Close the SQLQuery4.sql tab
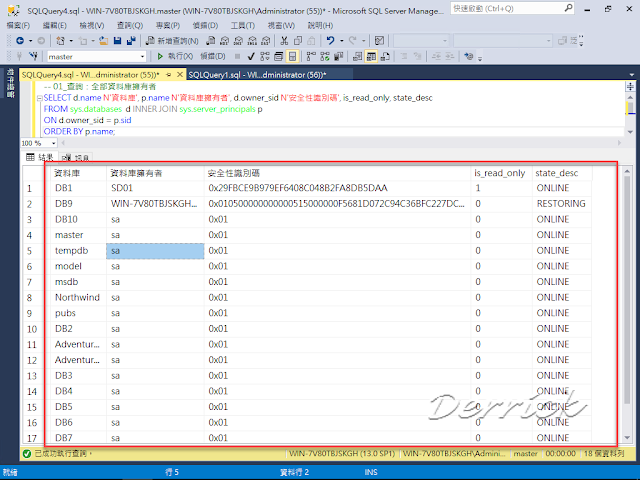Screen dimensions: 640x480 tap(180, 75)
